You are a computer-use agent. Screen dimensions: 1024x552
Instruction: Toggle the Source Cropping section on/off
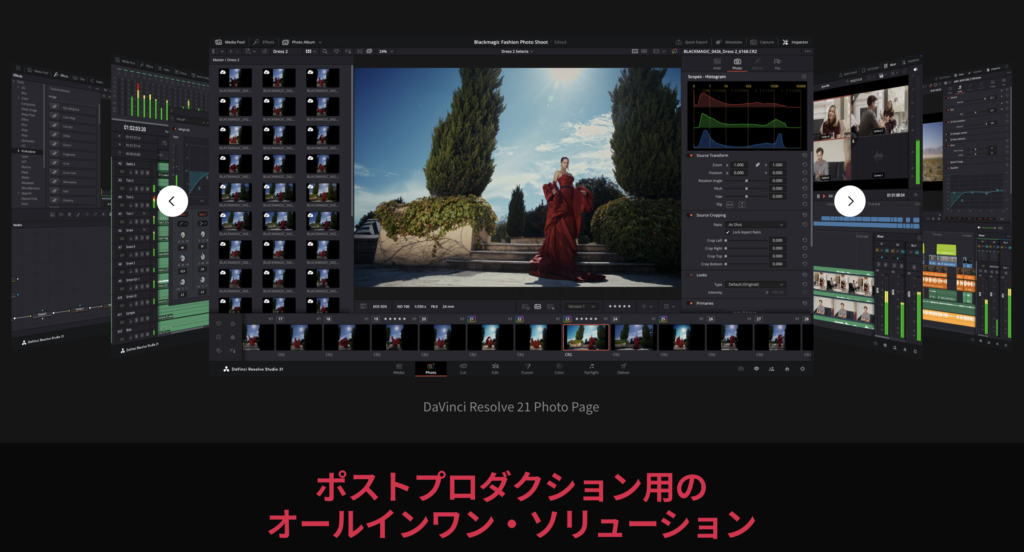(691, 215)
